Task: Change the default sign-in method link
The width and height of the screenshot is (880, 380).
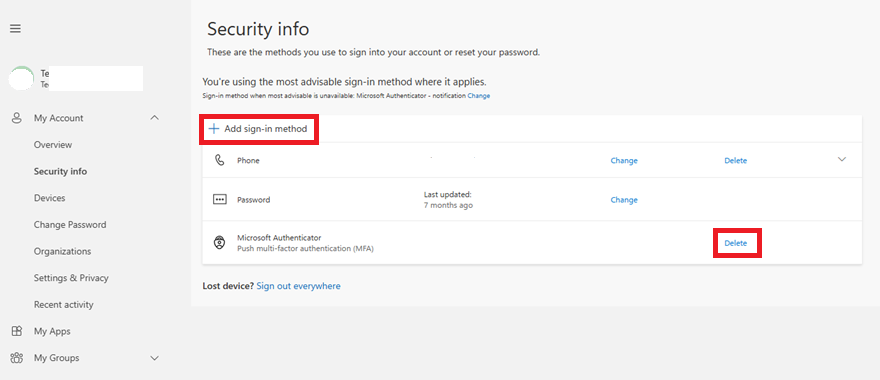Action: (x=479, y=96)
